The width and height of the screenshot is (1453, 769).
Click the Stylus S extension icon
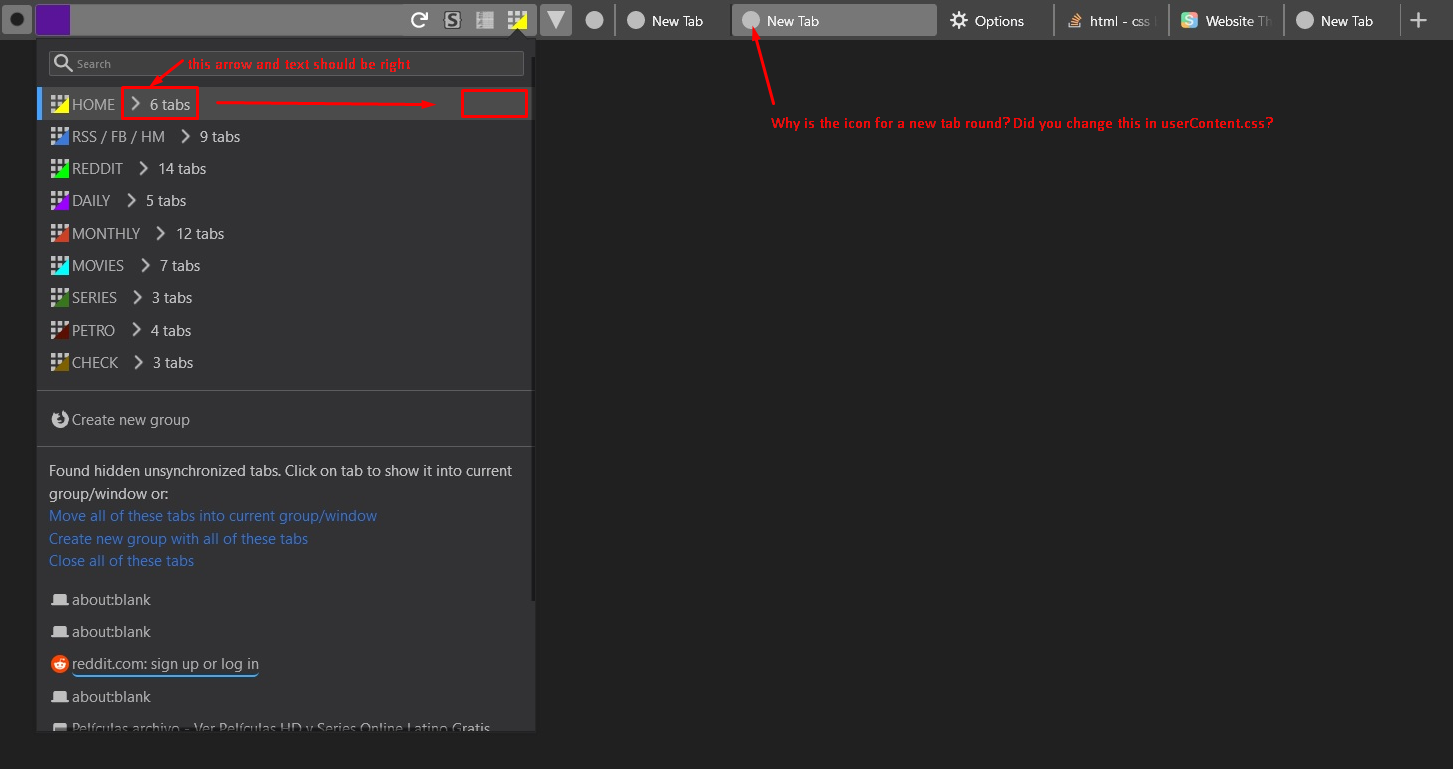453,19
